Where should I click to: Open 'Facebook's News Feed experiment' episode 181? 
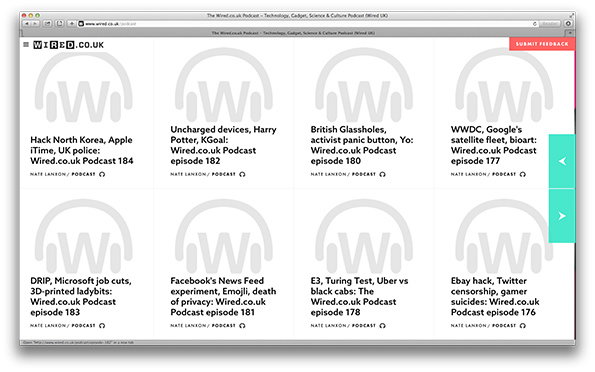point(223,296)
